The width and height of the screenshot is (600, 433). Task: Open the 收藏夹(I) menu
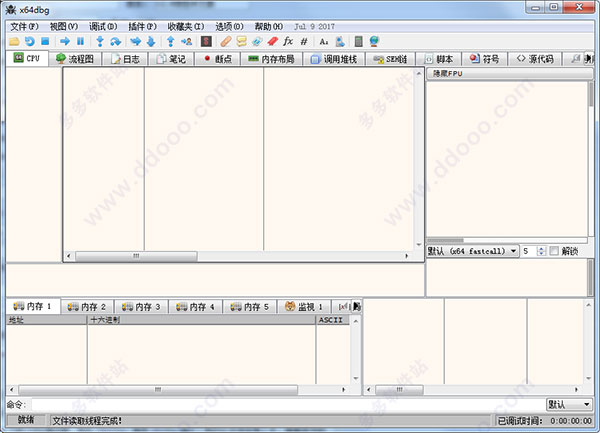[x=186, y=26]
